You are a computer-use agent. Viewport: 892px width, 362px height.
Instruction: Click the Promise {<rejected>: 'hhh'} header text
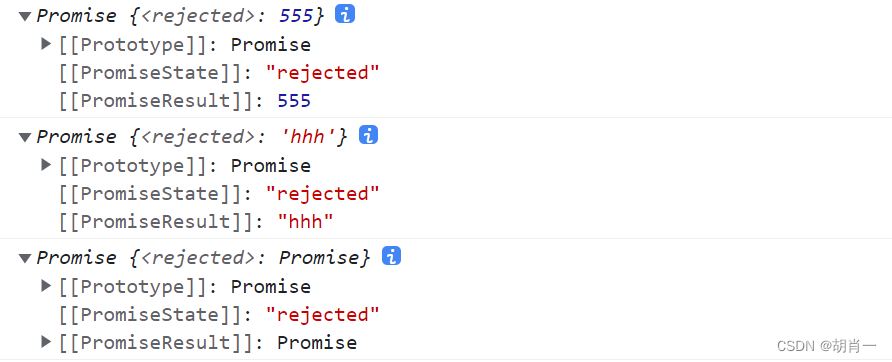192,137
